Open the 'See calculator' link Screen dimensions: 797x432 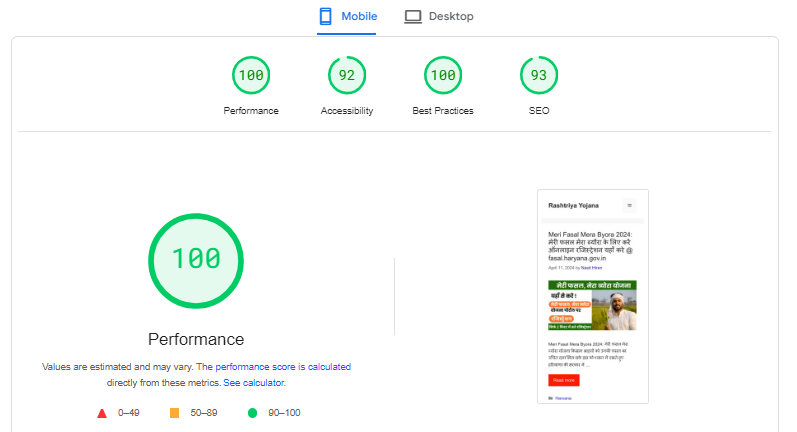point(254,383)
